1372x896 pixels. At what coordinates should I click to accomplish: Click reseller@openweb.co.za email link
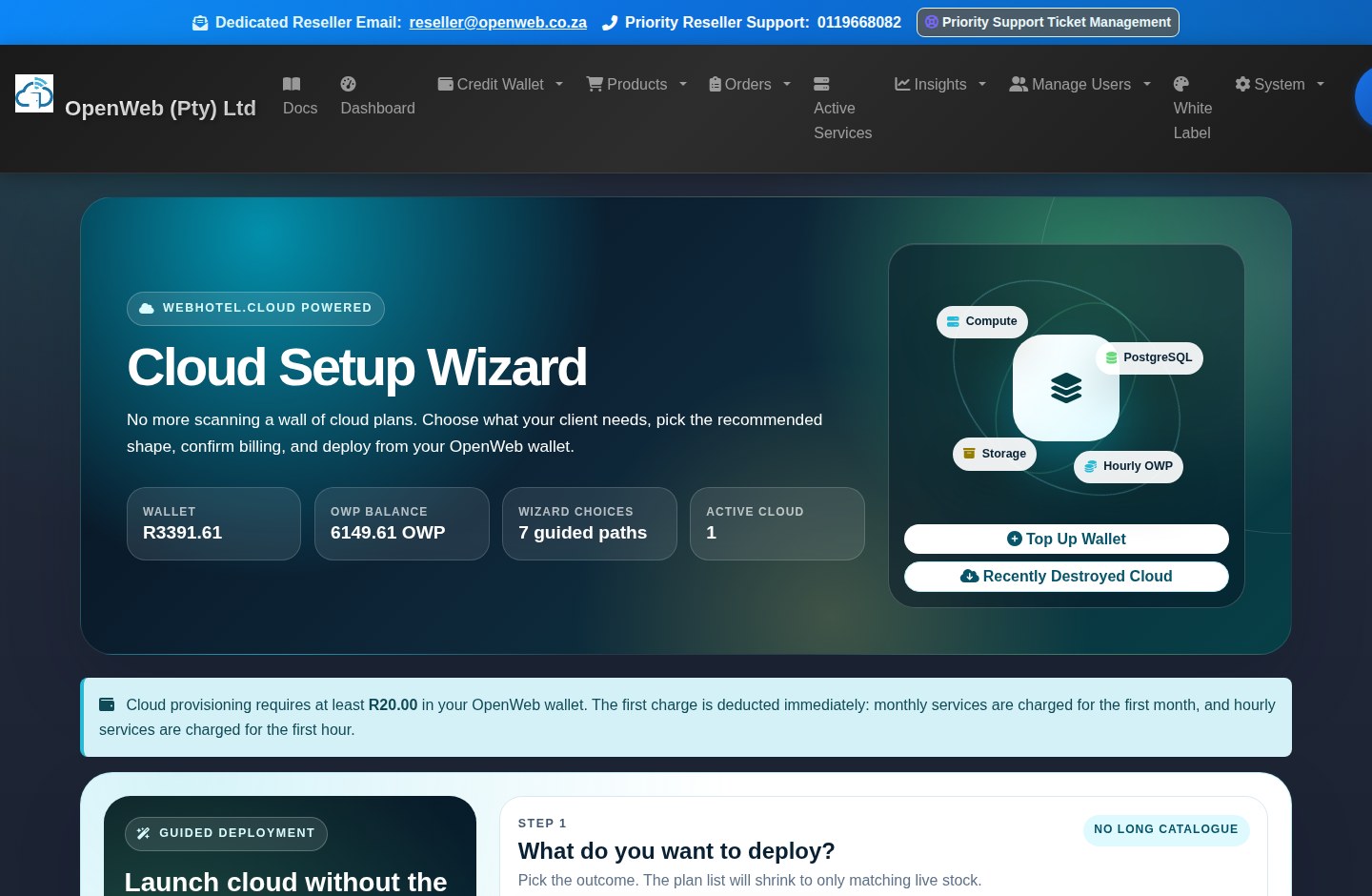[x=498, y=23]
